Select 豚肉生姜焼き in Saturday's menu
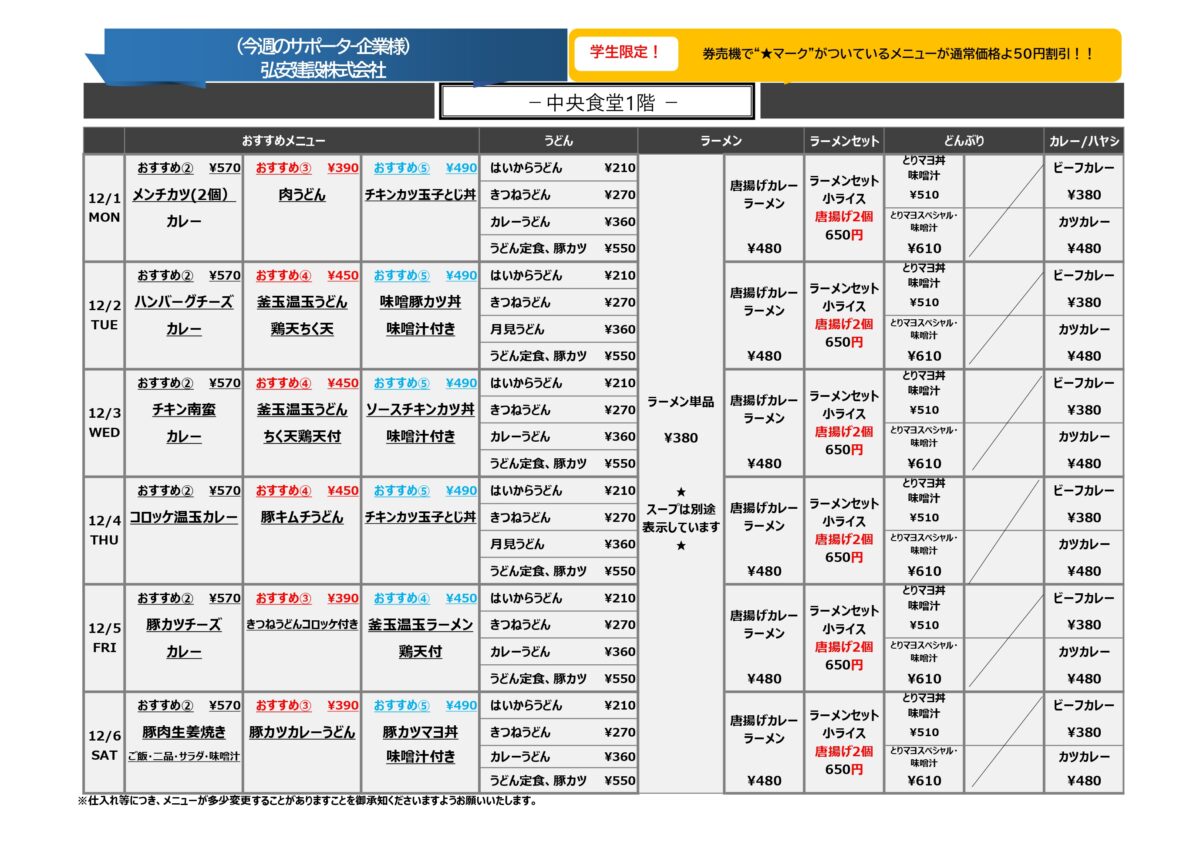 point(183,732)
